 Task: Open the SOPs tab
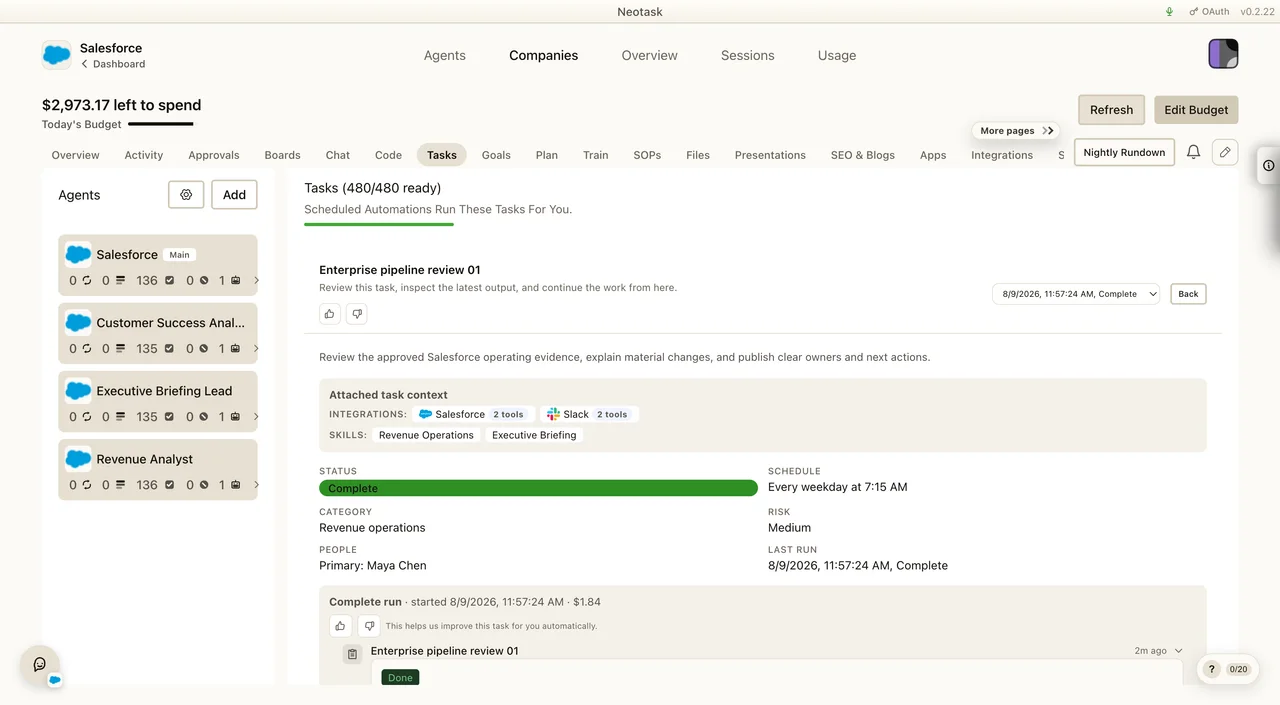click(x=647, y=155)
